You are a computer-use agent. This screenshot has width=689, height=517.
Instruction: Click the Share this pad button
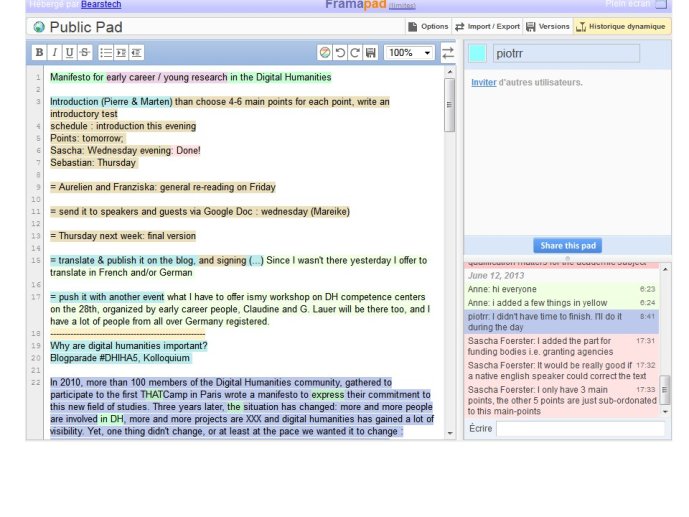568,246
